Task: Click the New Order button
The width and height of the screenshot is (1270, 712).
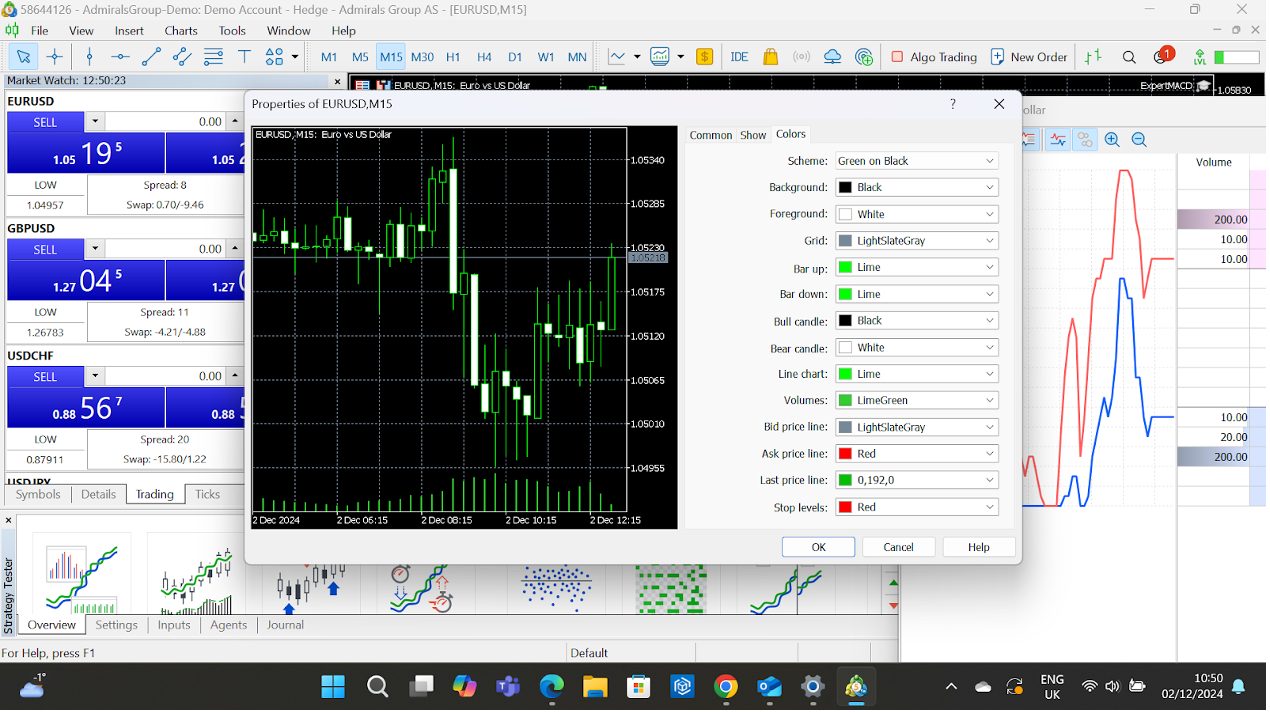Action: point(1029,57)
